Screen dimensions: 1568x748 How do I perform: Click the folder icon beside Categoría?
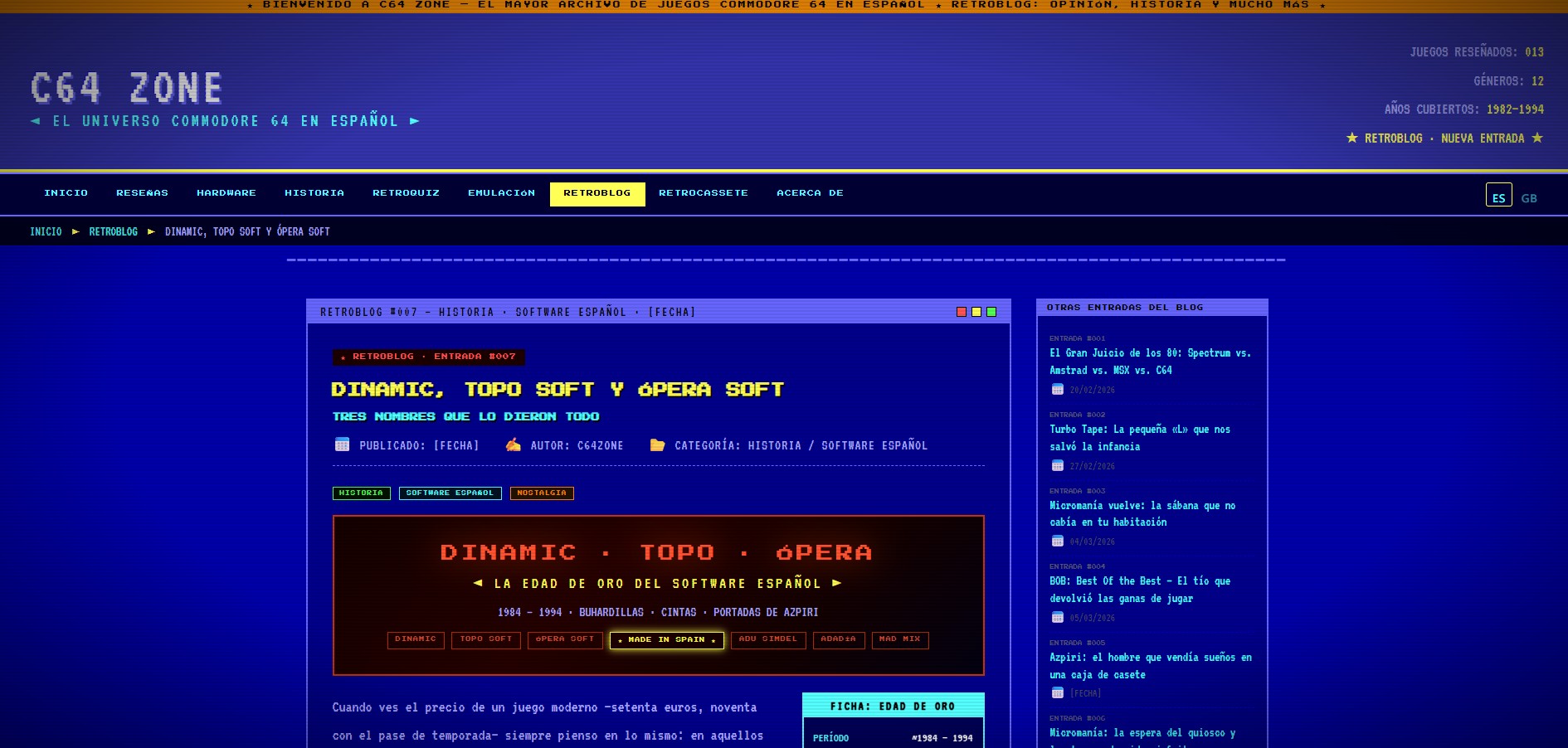pos(657,444)
